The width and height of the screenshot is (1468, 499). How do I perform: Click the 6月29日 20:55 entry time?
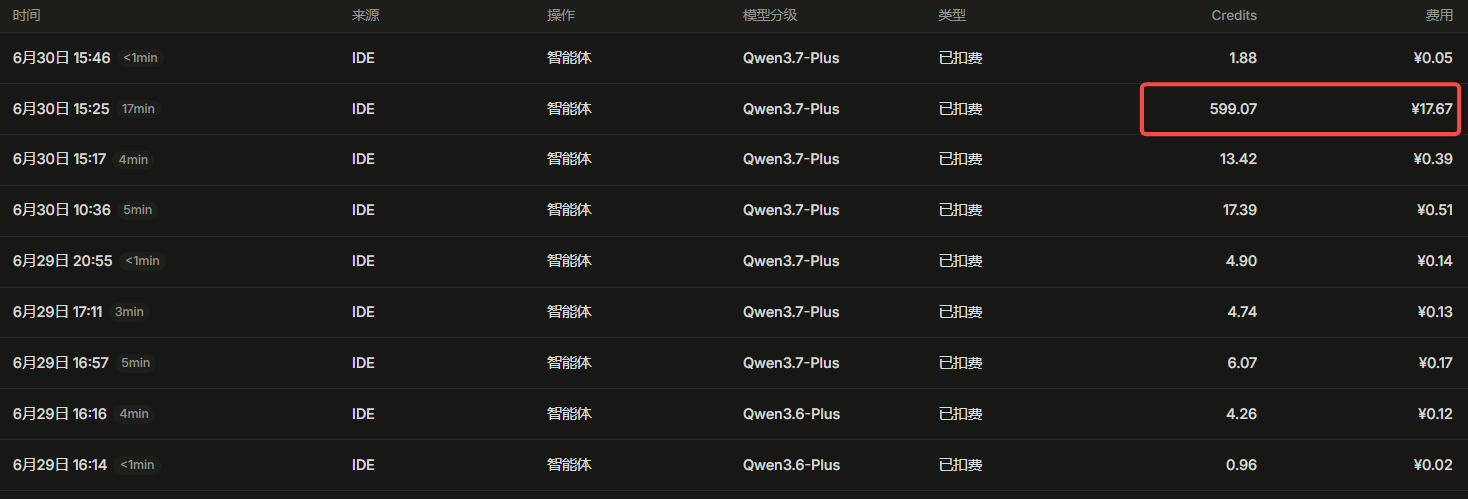click(62, 261)
